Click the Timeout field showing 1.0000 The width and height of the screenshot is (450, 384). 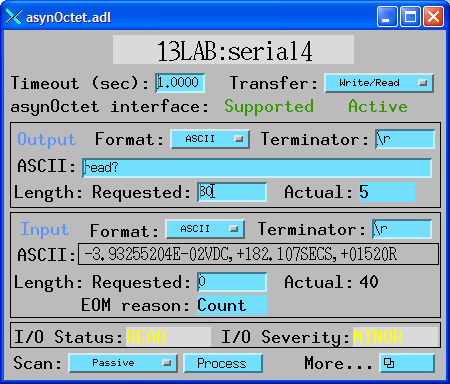pos(180,83)
